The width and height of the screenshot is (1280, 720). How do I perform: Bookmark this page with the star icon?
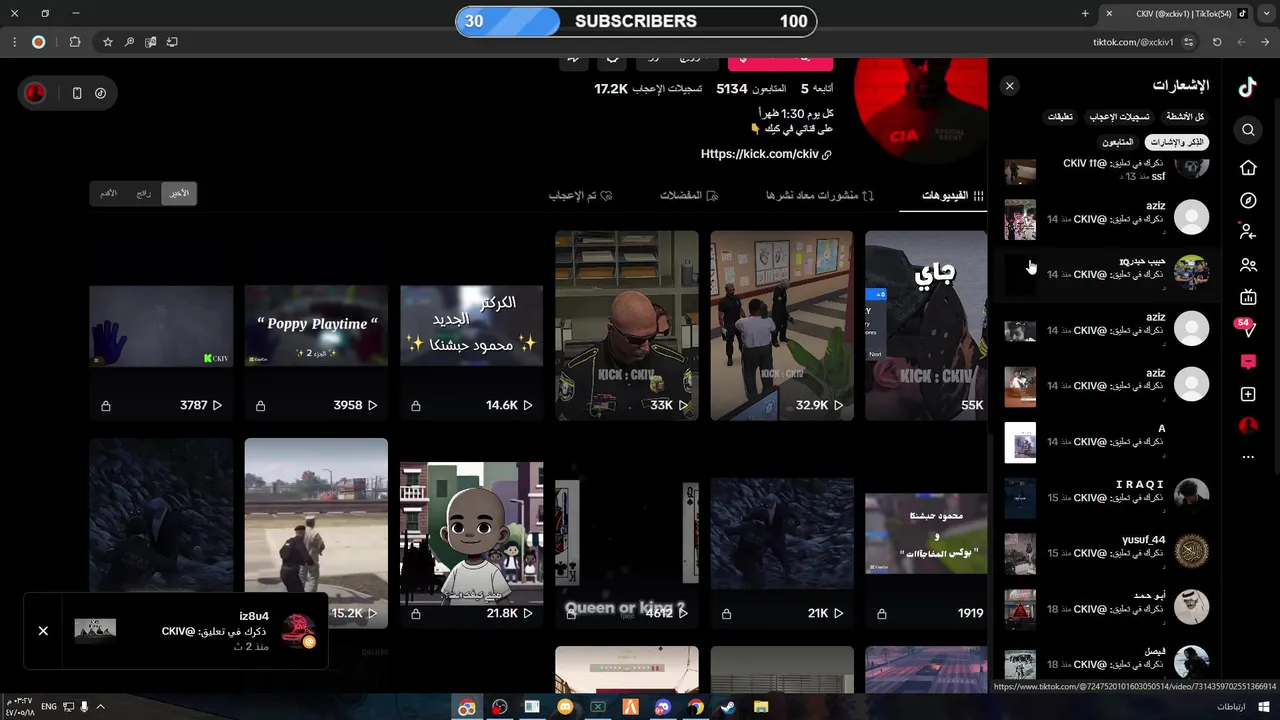[x=108, y=42]
